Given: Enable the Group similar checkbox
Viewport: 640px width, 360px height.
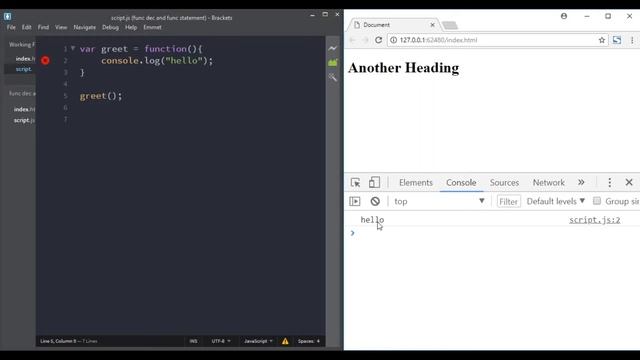Looking at the screenshot, I should (x=597, y=201).
